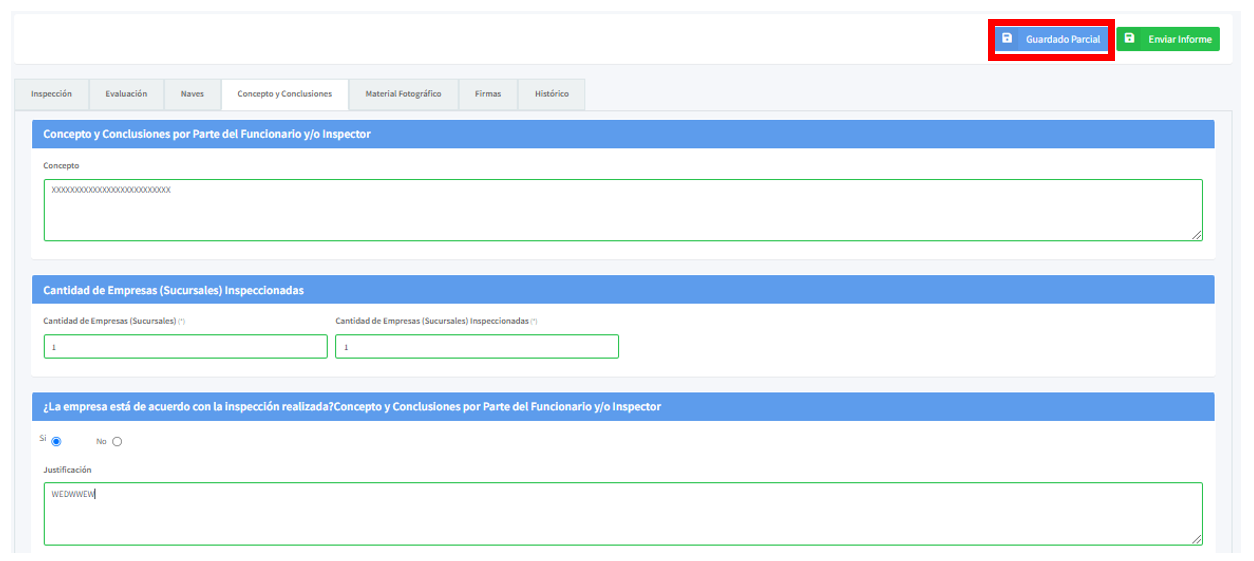This screenshot has height=561, width=1254.
Task: Click the Sucursales Inspeccionadas input field
Action: coord(477,346)
